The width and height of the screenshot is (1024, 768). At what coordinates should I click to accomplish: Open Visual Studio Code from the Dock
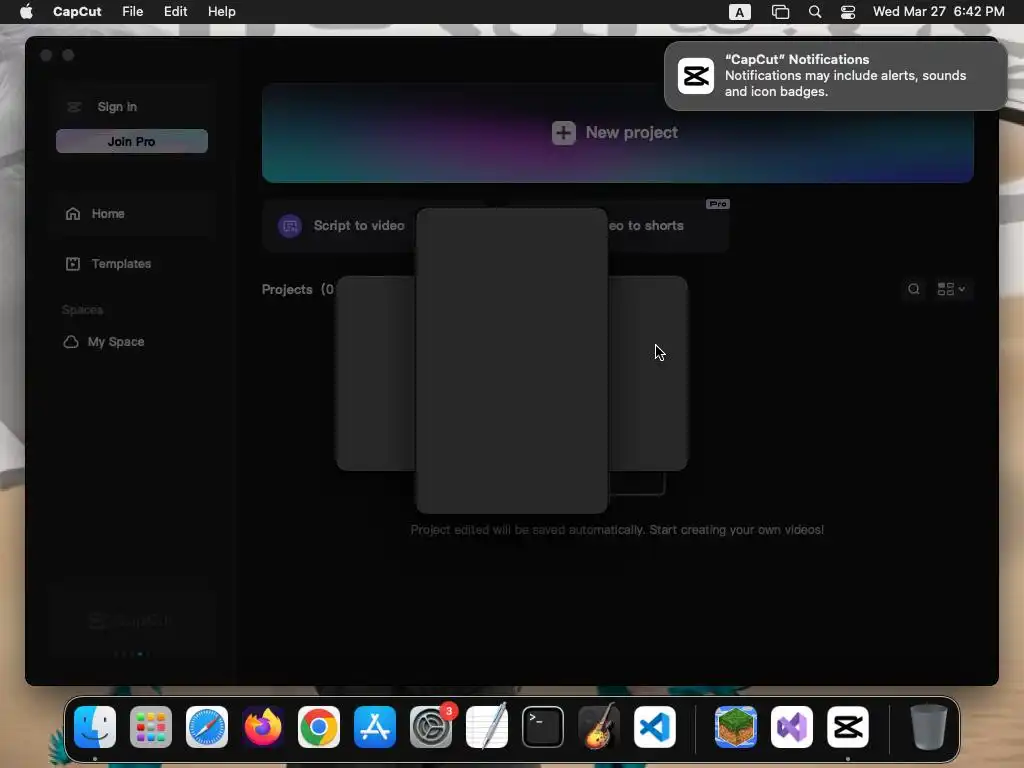click(655, 727)
